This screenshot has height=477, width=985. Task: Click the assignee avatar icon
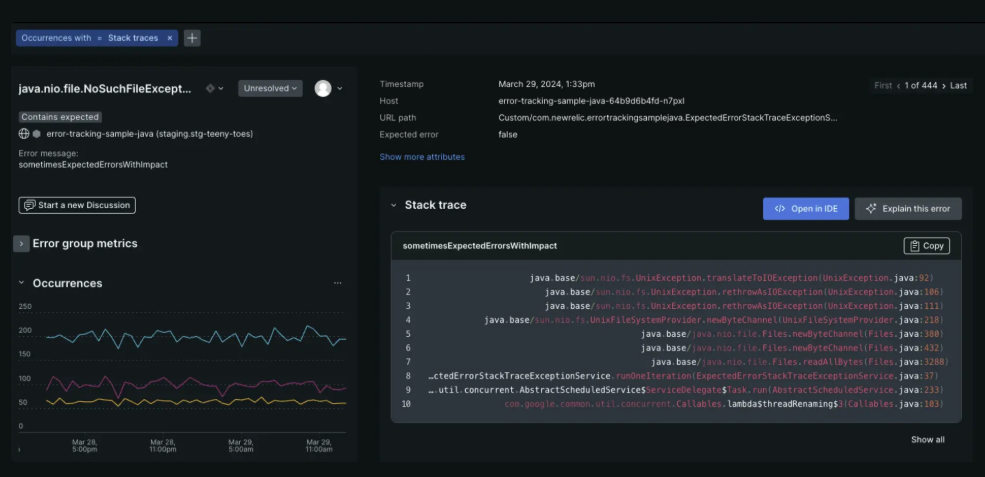click(323, 89)
